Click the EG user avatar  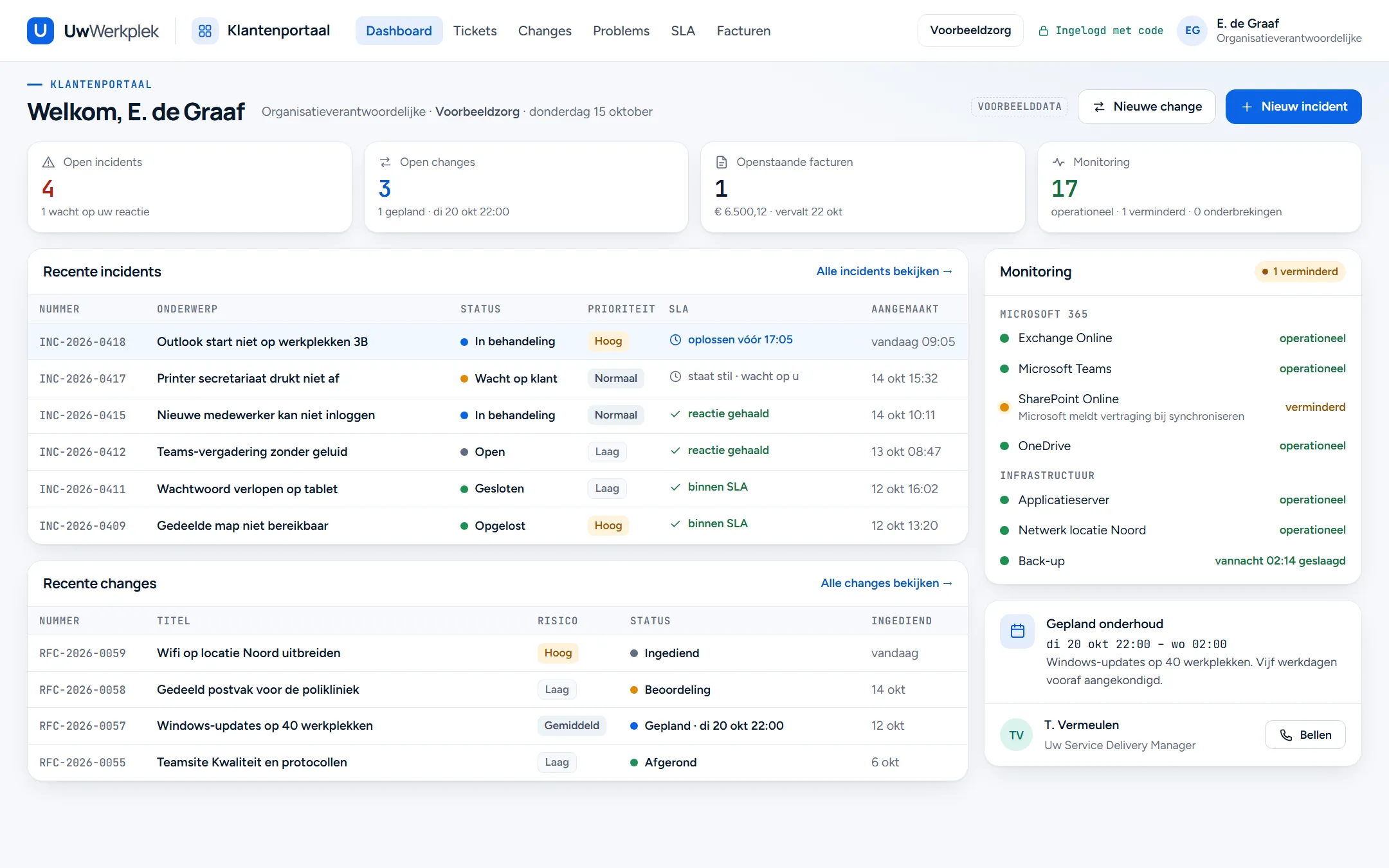pos(1192,30)
